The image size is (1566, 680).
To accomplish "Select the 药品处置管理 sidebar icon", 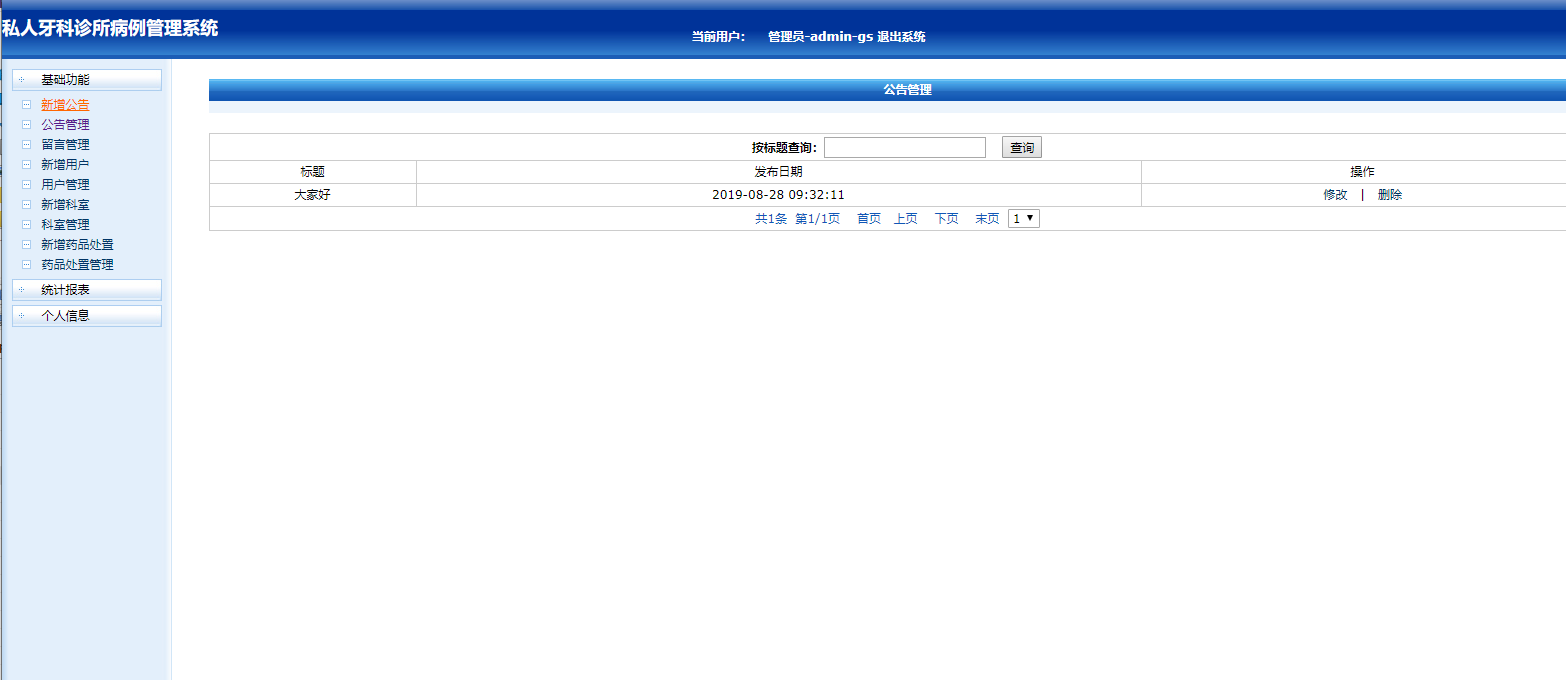I will (x=27, y=264).
